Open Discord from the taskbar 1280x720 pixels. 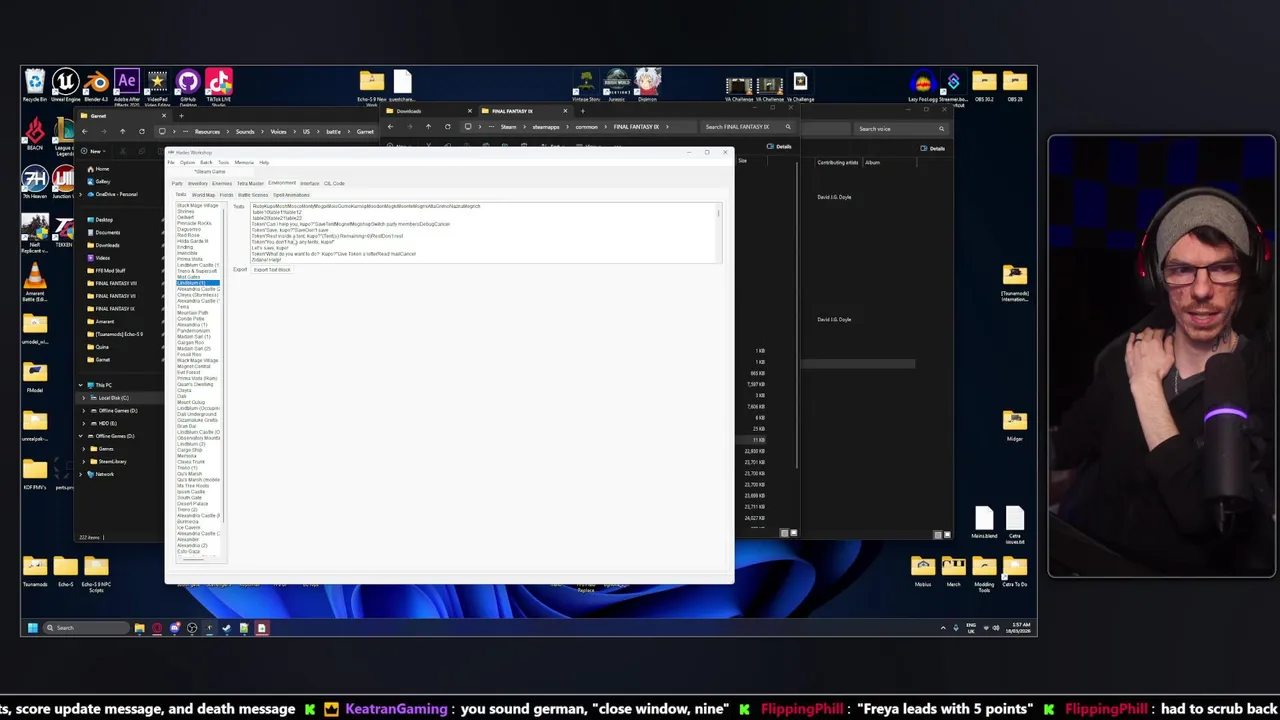174,628
